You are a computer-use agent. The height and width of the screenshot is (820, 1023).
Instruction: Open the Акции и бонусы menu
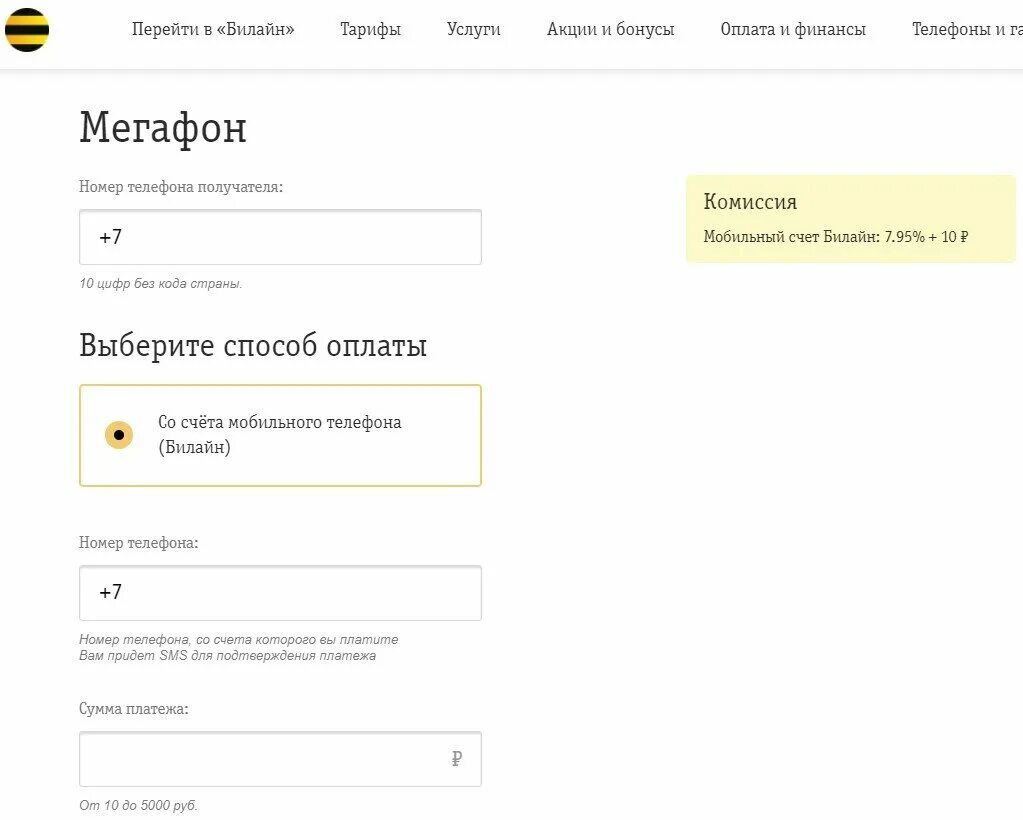pyautogui.click(x=610, y=29)
